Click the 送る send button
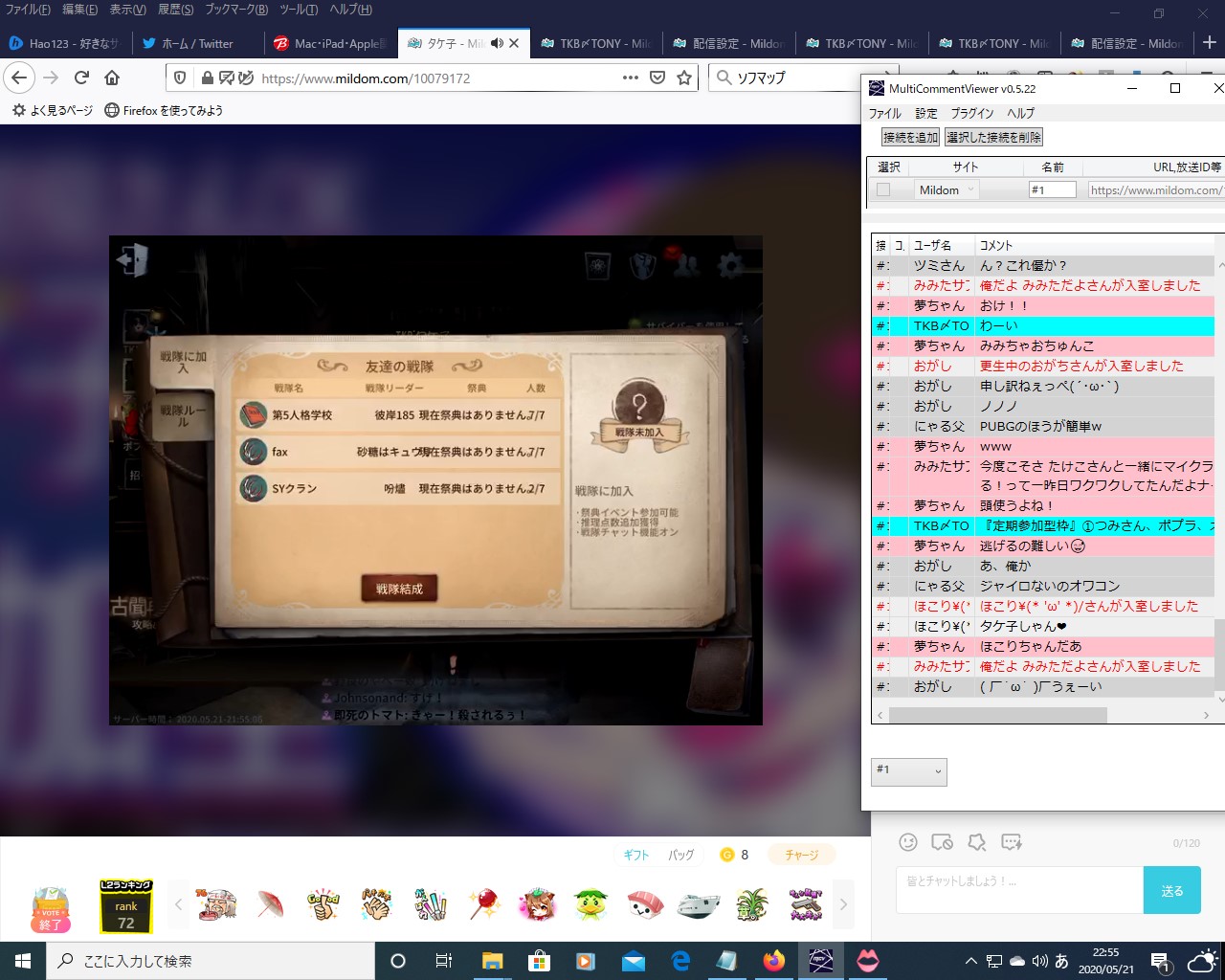The height and width of the screenshot is (980, 1225). coord(1172,890)
